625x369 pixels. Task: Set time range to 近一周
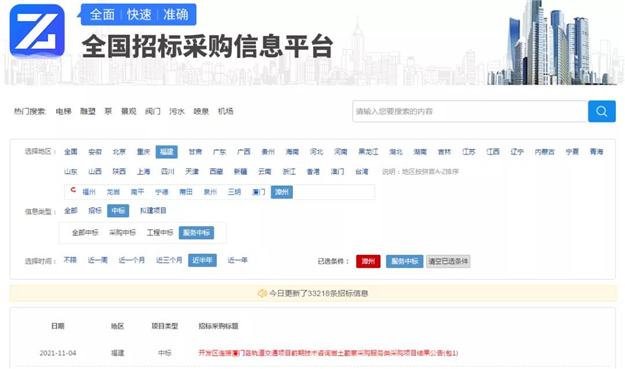[98, 260]
